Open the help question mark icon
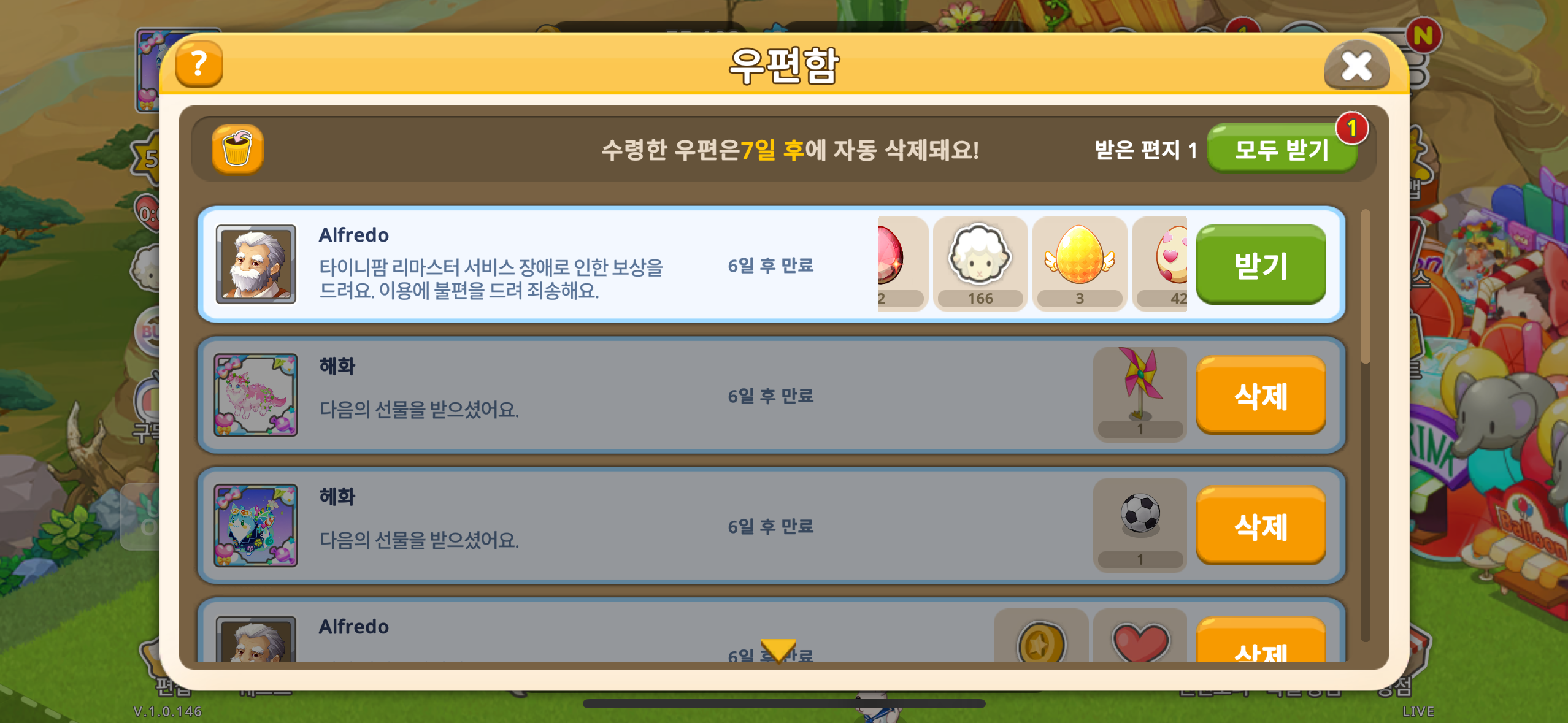The height and width of the screenshot is (723, 1568). click(x=199, y=64)
